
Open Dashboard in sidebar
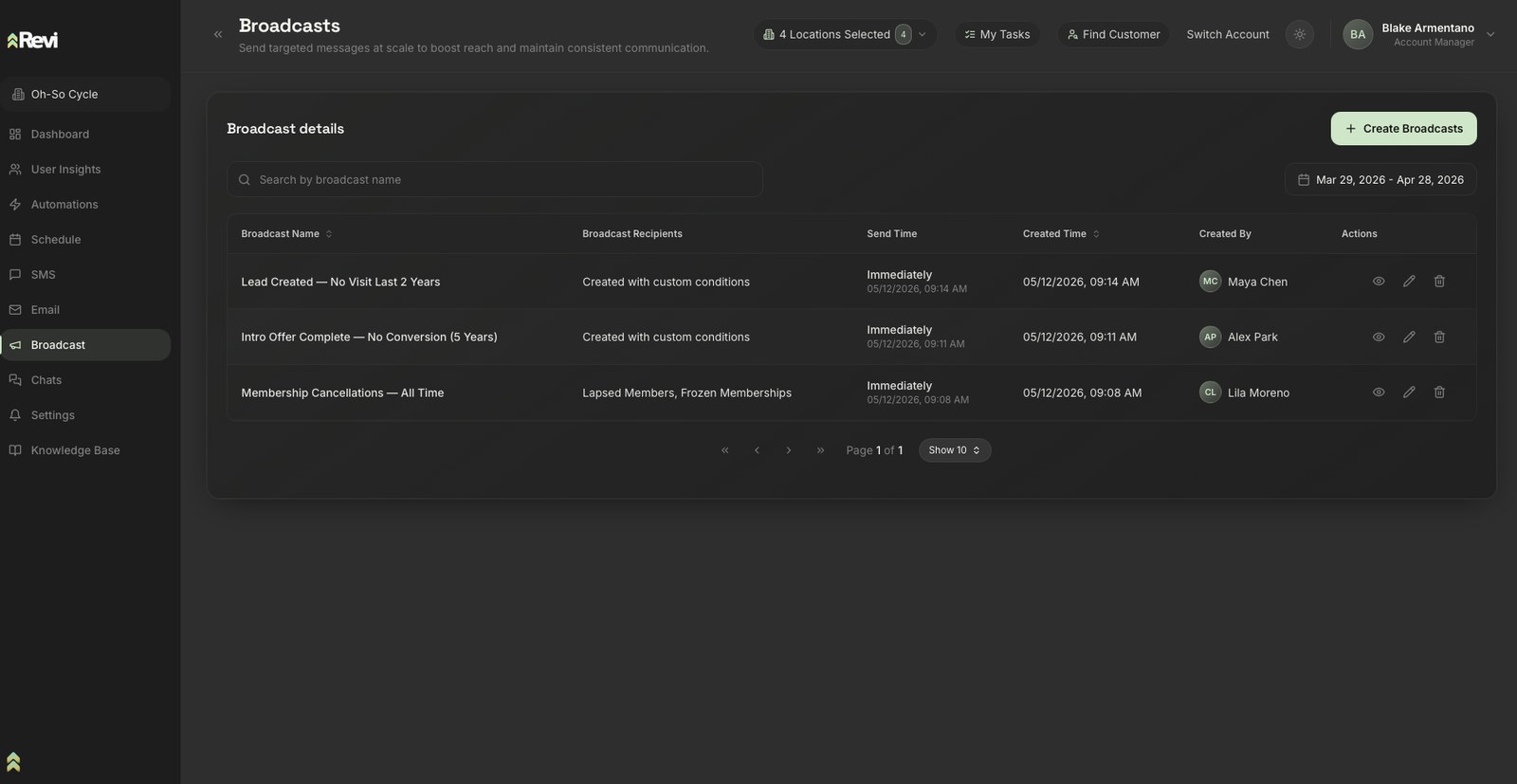point(85,135)
